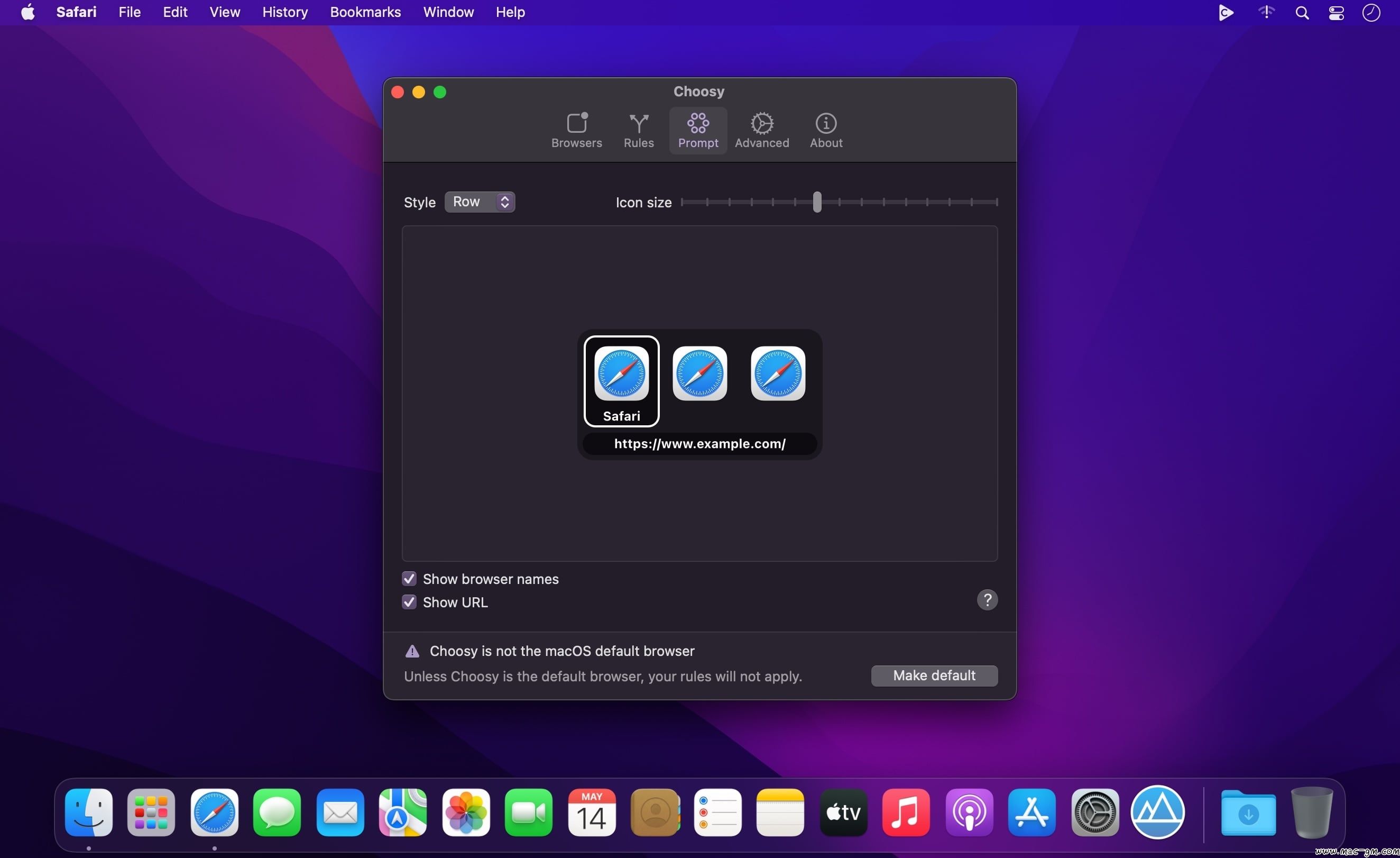Open System Preferences from the Dock
Viewport: 1400px width, 858px height.
coord(1095,812)
